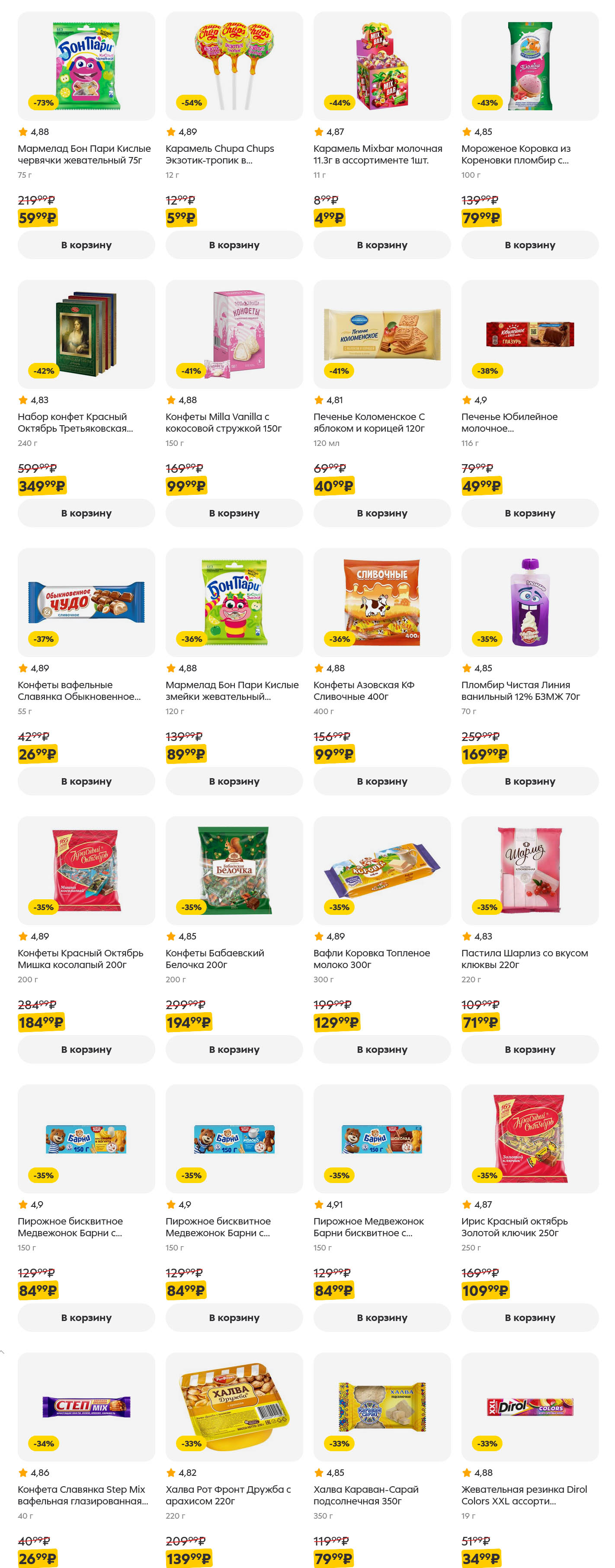Click the -43% discount badge on Коровка ice cream
The height and width of the screenshot is (1568, 615).
point(487,103)
